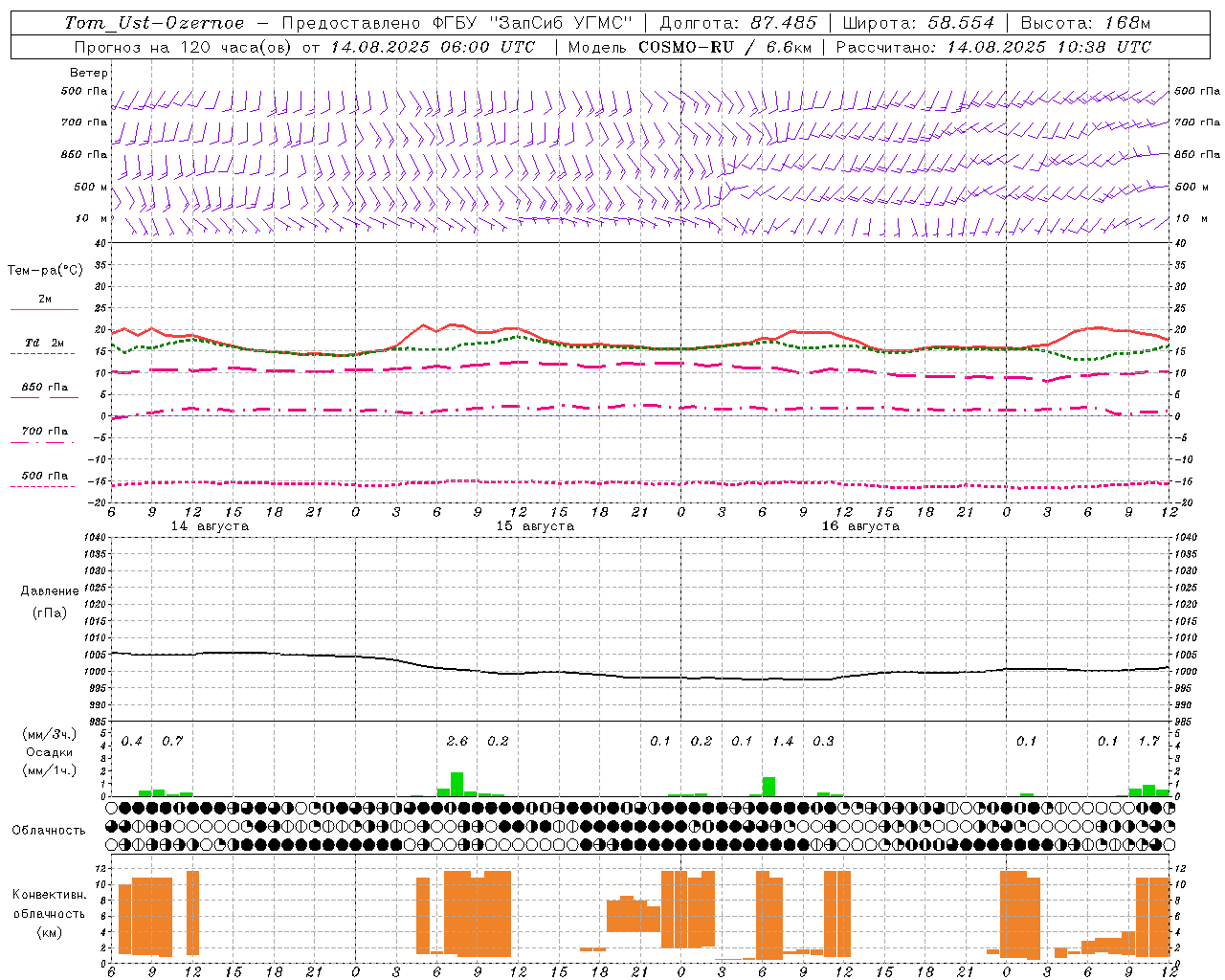Click the "Осадки" precipitation label
This screenshot has height=980, width=1225.
click(x=50, y=752)
